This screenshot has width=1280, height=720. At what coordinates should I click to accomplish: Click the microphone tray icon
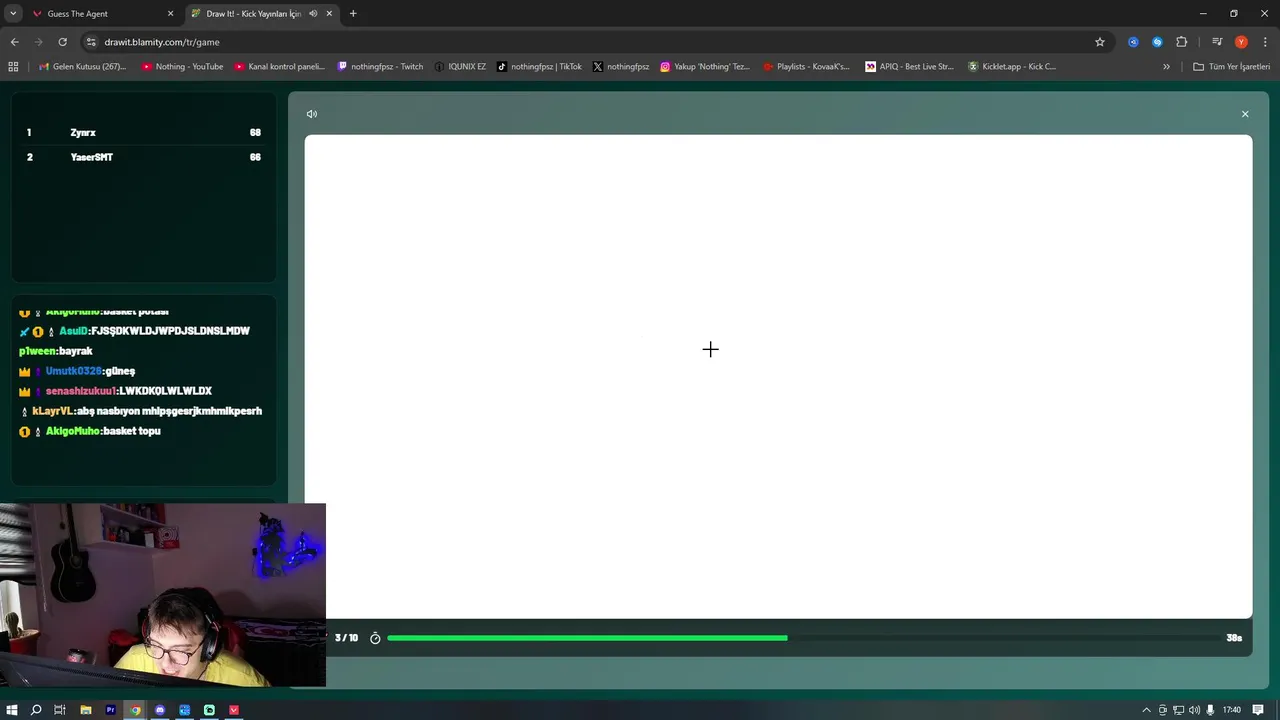tap(1211, 710)
